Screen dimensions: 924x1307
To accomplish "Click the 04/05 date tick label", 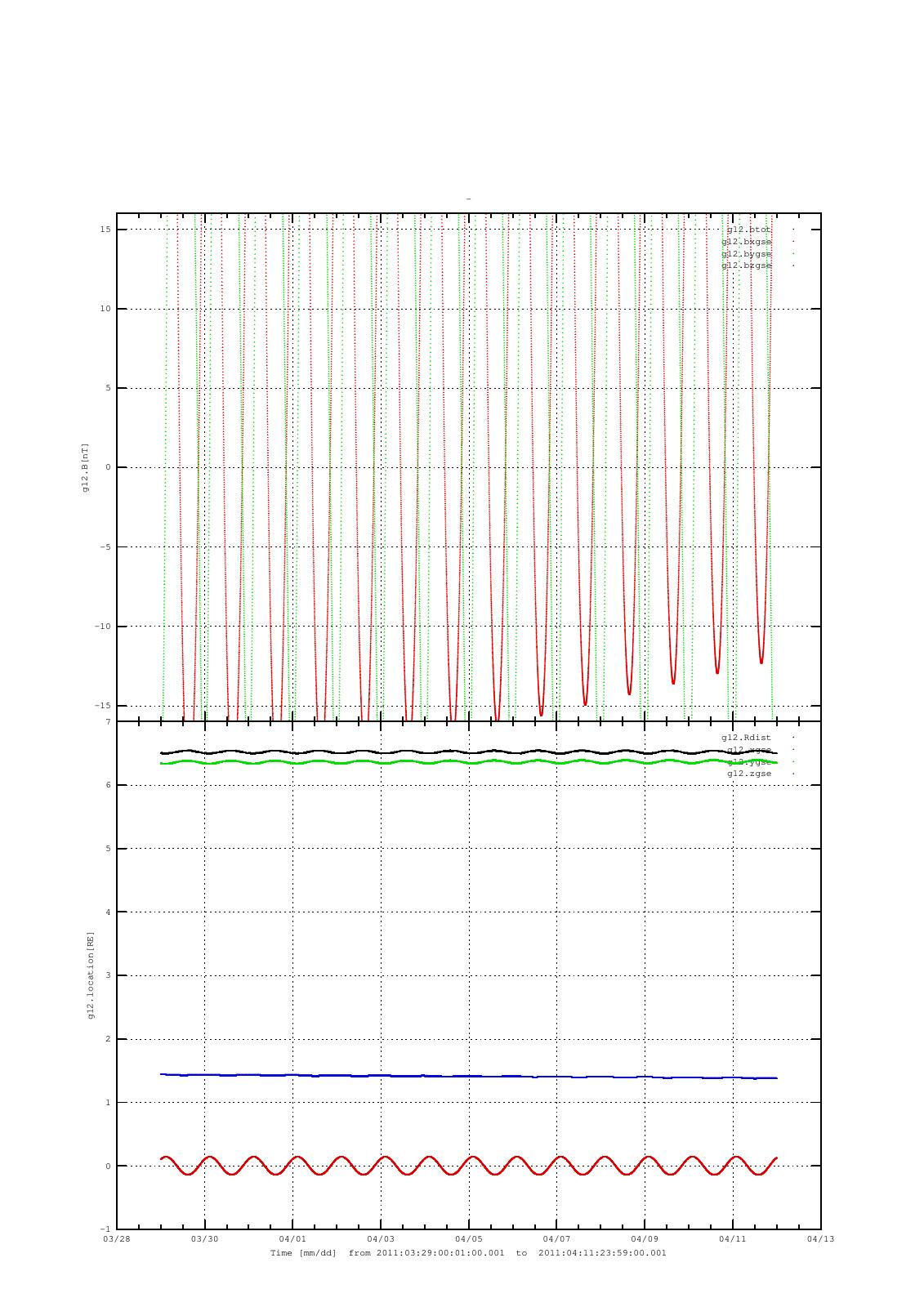I will [469, 1239].
